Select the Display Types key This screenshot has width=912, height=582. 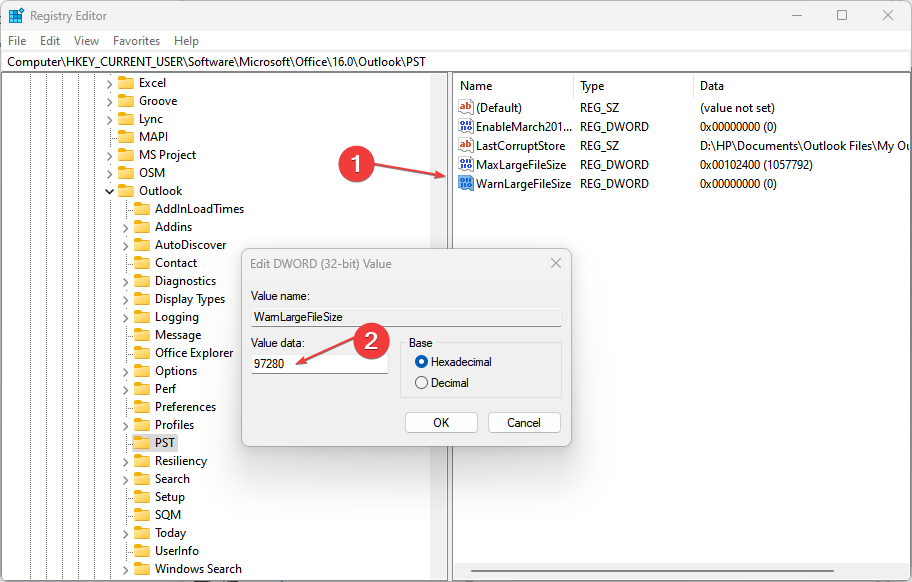point(190,299)
